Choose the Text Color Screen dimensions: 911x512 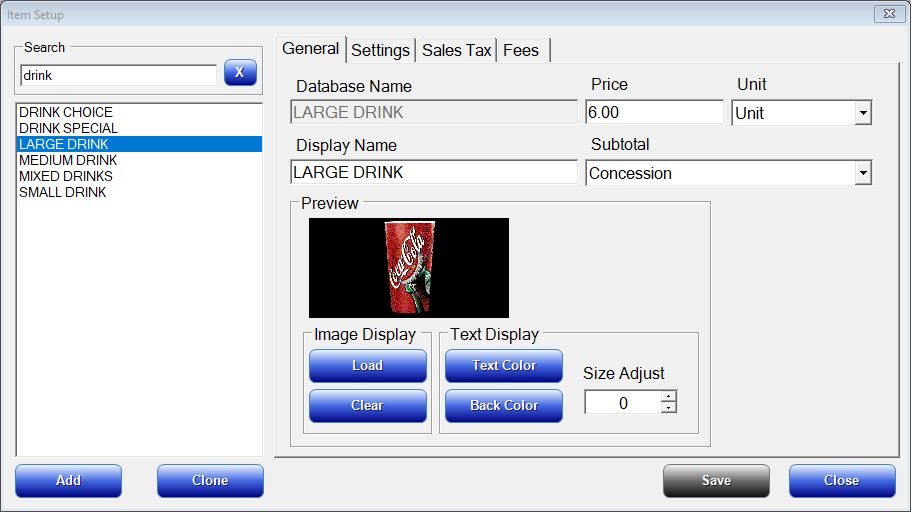pyautogui.click(x=504, y=366)
